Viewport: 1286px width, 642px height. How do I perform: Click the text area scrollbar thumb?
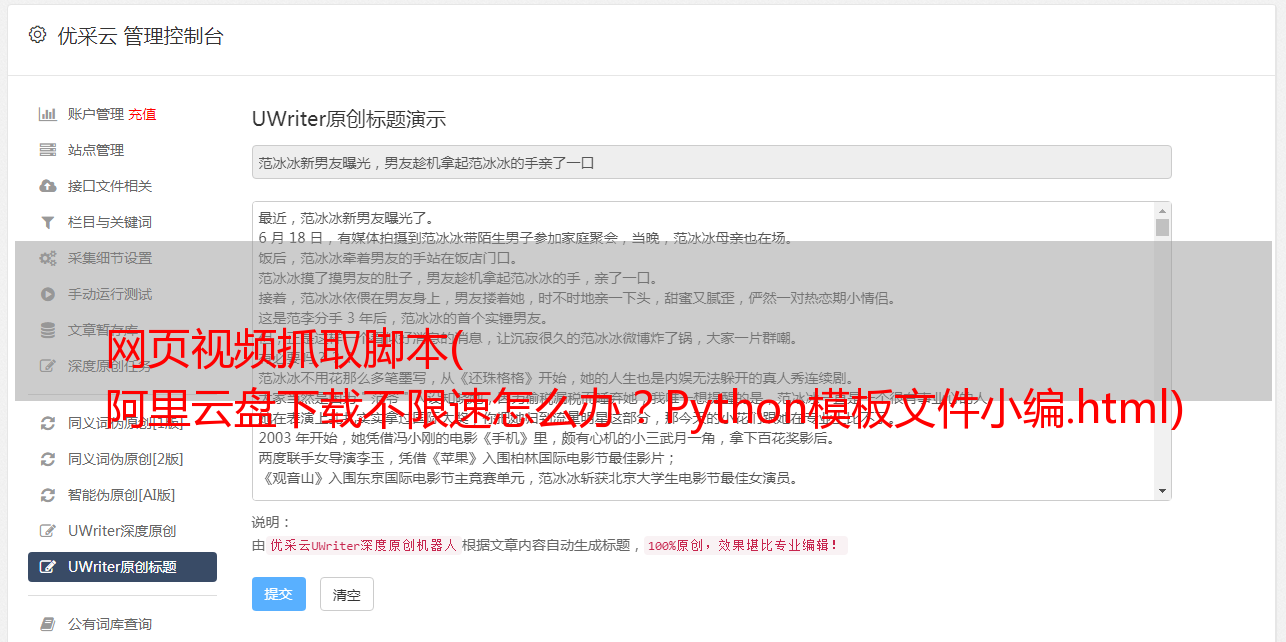pyautogui.click(x=1162, y=227)
